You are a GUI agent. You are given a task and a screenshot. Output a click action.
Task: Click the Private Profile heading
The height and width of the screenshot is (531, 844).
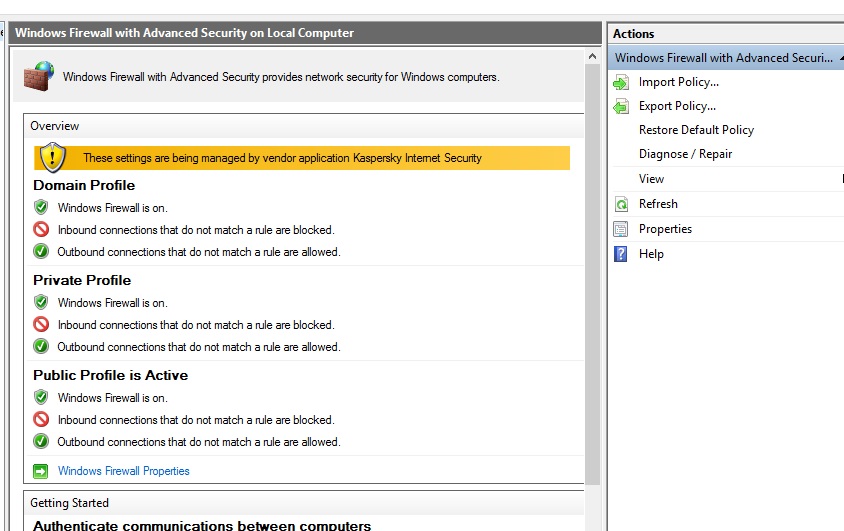pos(82,280)
